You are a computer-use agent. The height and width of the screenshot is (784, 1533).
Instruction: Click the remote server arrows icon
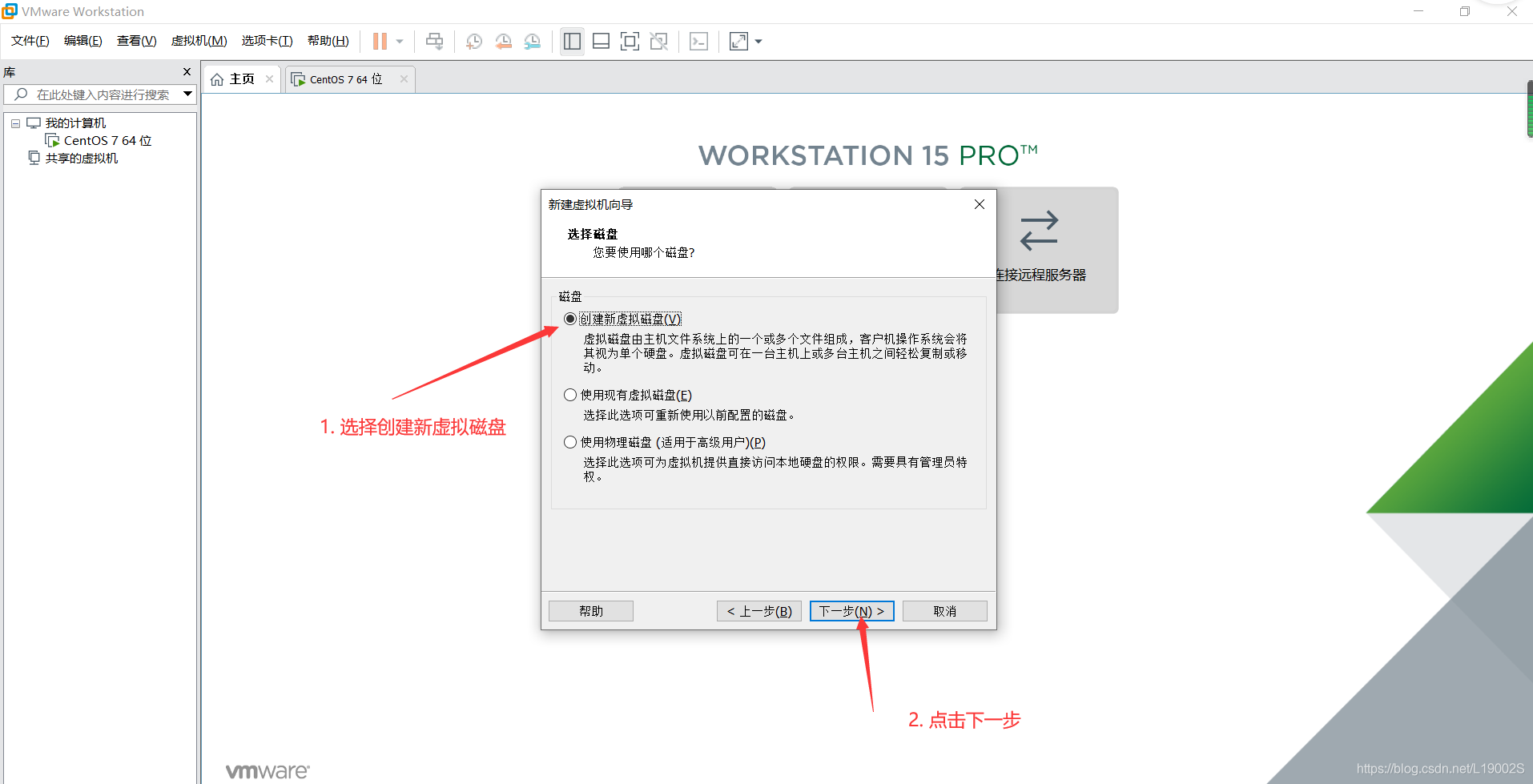tap(1040, 231)
